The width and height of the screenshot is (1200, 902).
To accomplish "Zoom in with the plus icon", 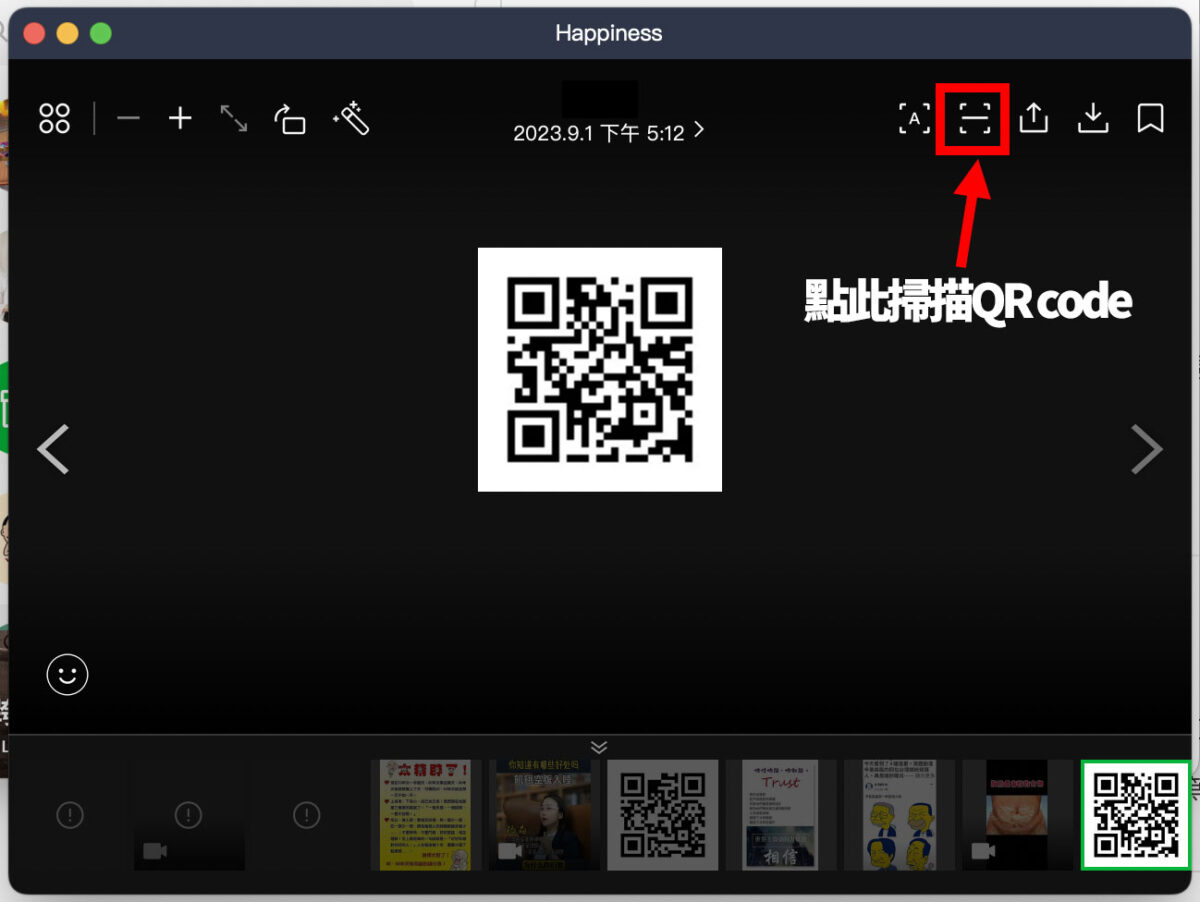I will coord(180,119).
